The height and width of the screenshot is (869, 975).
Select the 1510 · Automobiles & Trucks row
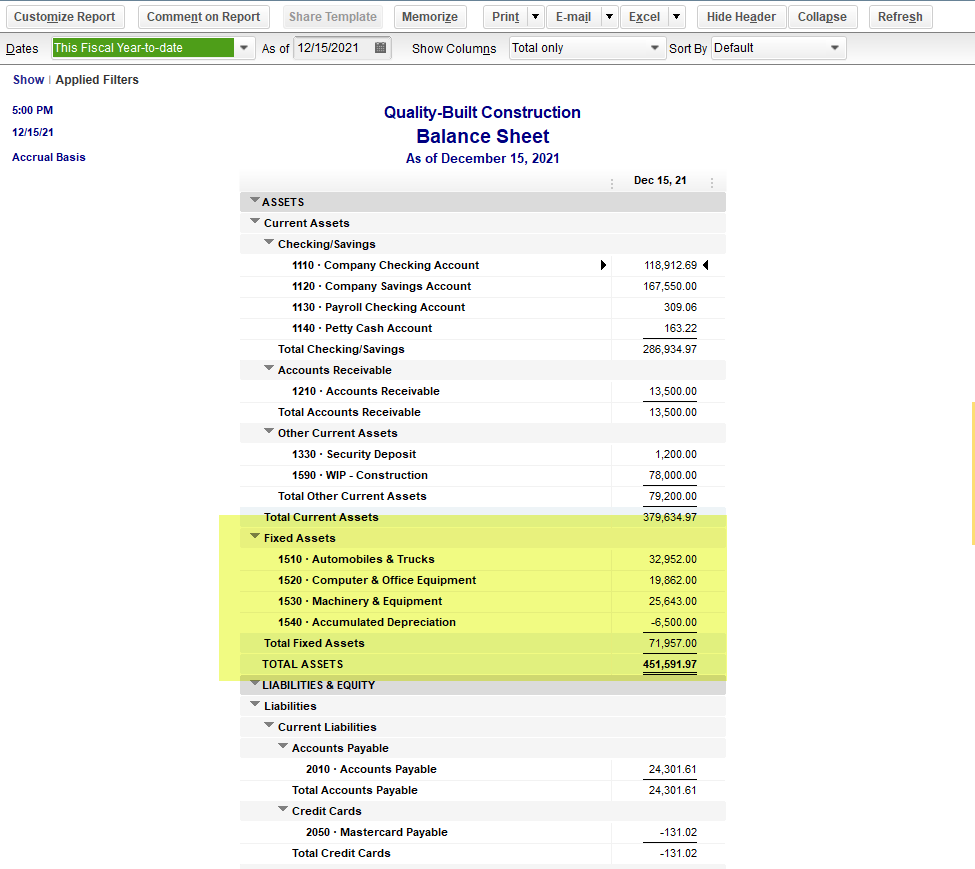point(483,559)
